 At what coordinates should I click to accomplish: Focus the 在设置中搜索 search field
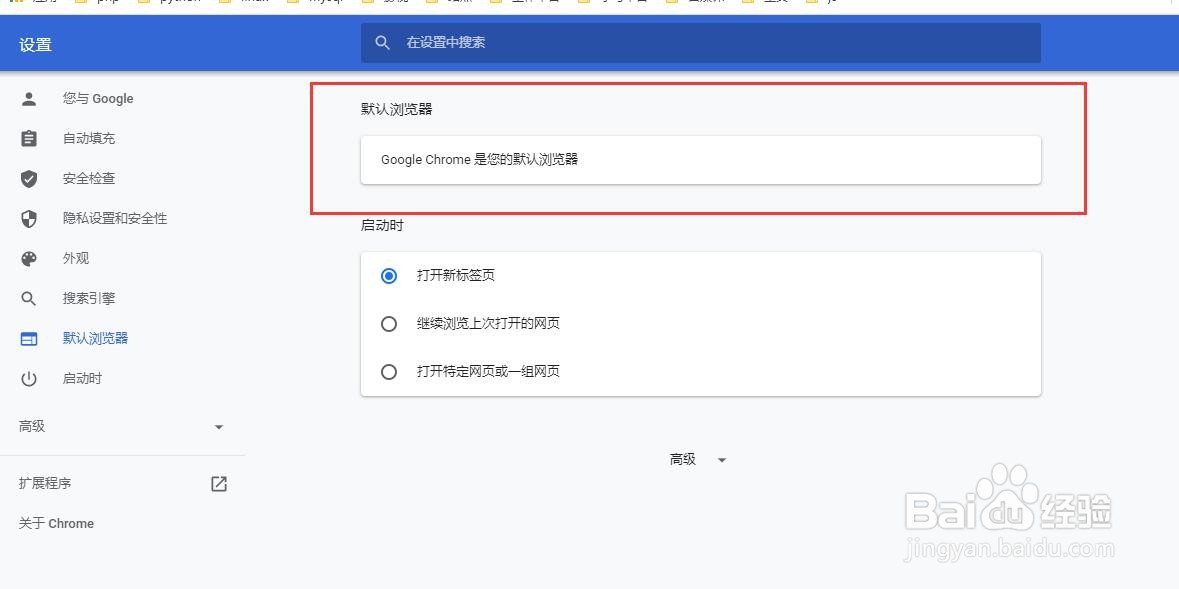point(701,43)
